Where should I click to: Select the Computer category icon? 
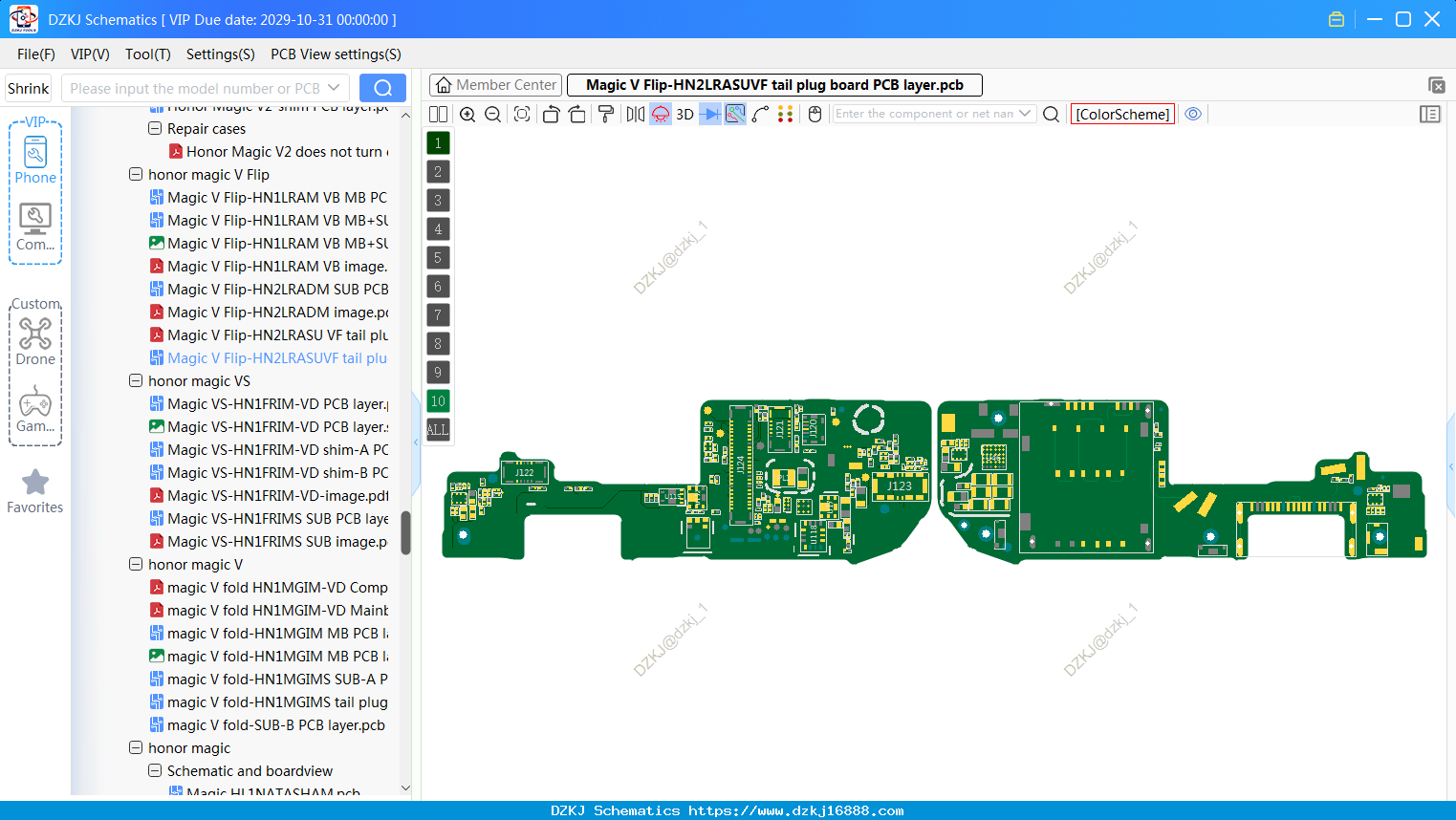coord(35,227)
